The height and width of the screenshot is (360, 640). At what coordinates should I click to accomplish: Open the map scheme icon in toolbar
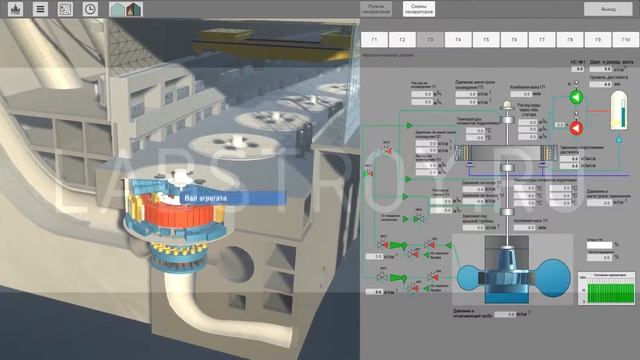click(65, 9)
